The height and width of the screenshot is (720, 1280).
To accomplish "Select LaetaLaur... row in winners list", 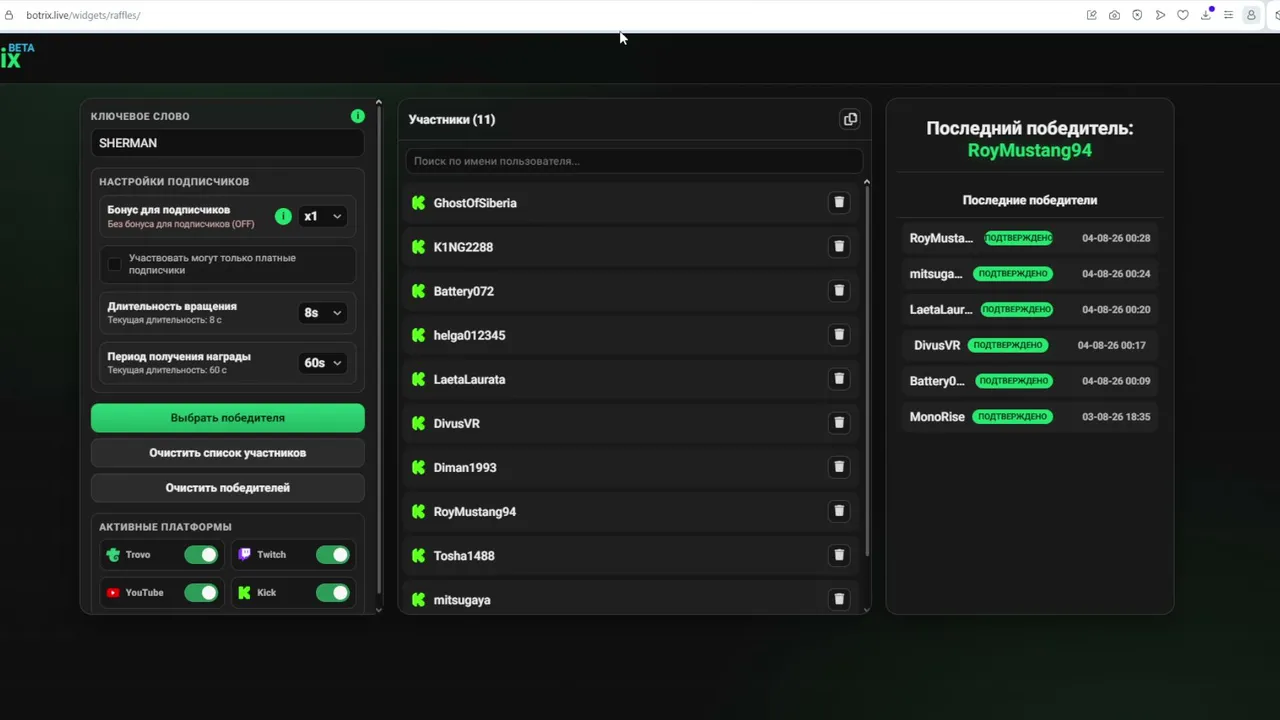I will point(1030,310).
